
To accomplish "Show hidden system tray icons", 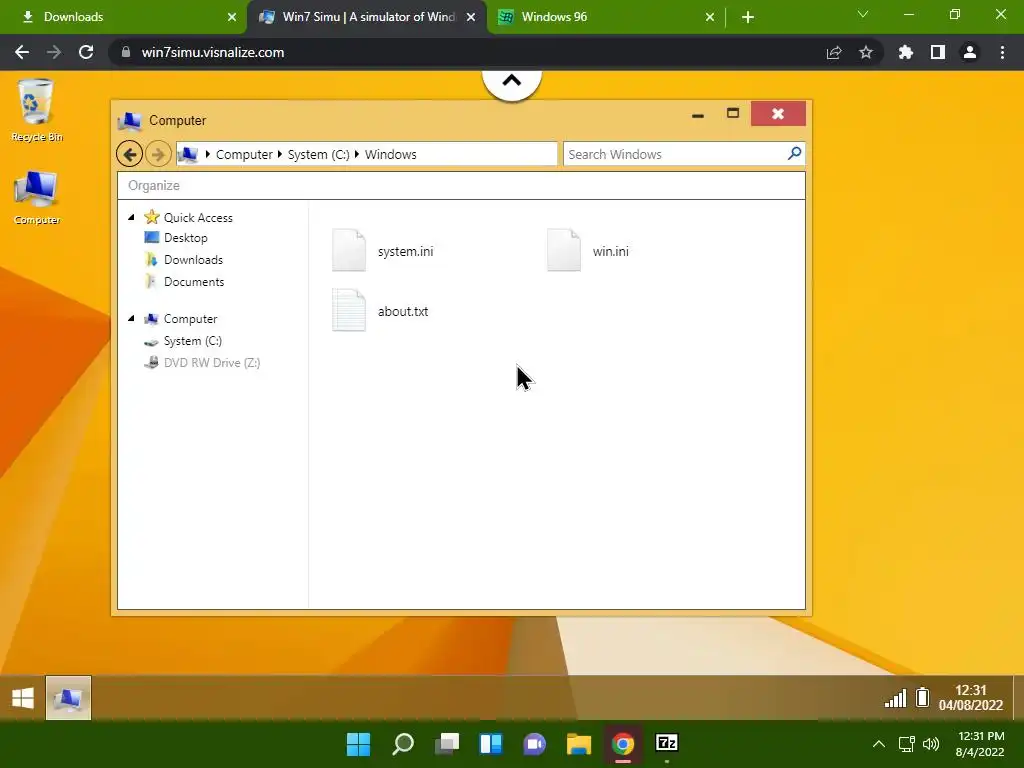I will click(x=879, y=744).
